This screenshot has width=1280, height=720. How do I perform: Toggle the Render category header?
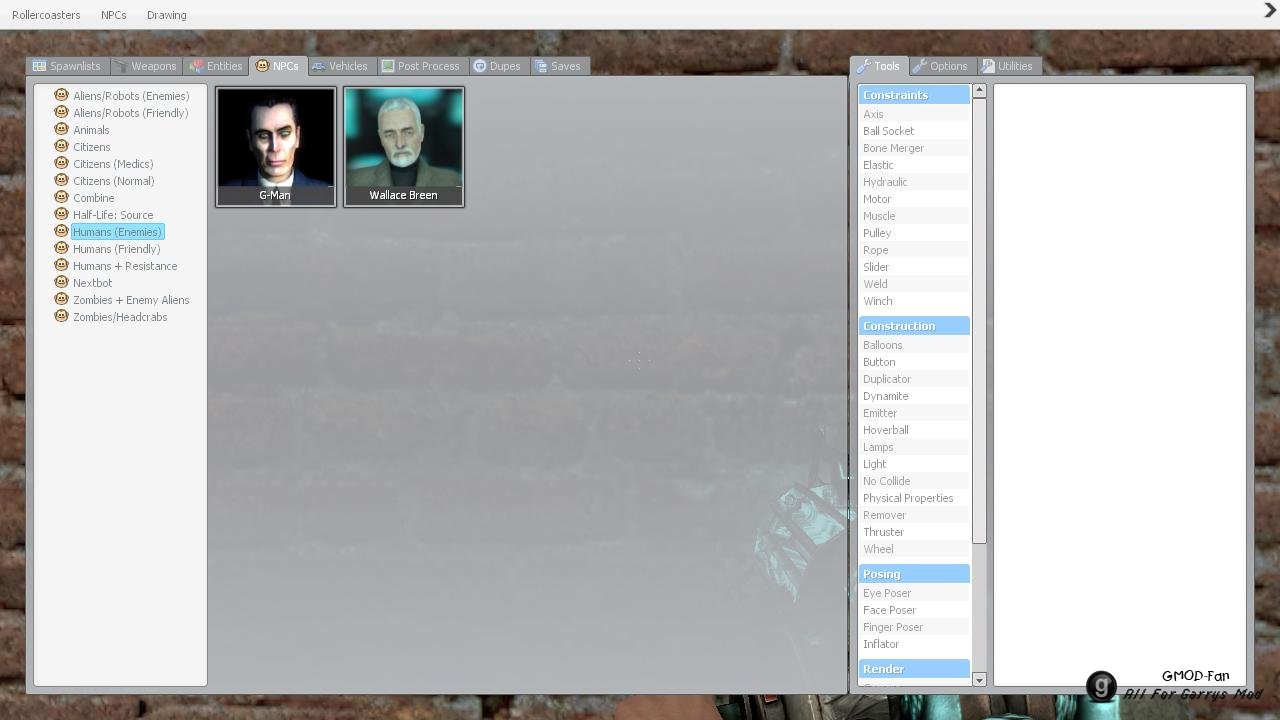tap(914, 669)
